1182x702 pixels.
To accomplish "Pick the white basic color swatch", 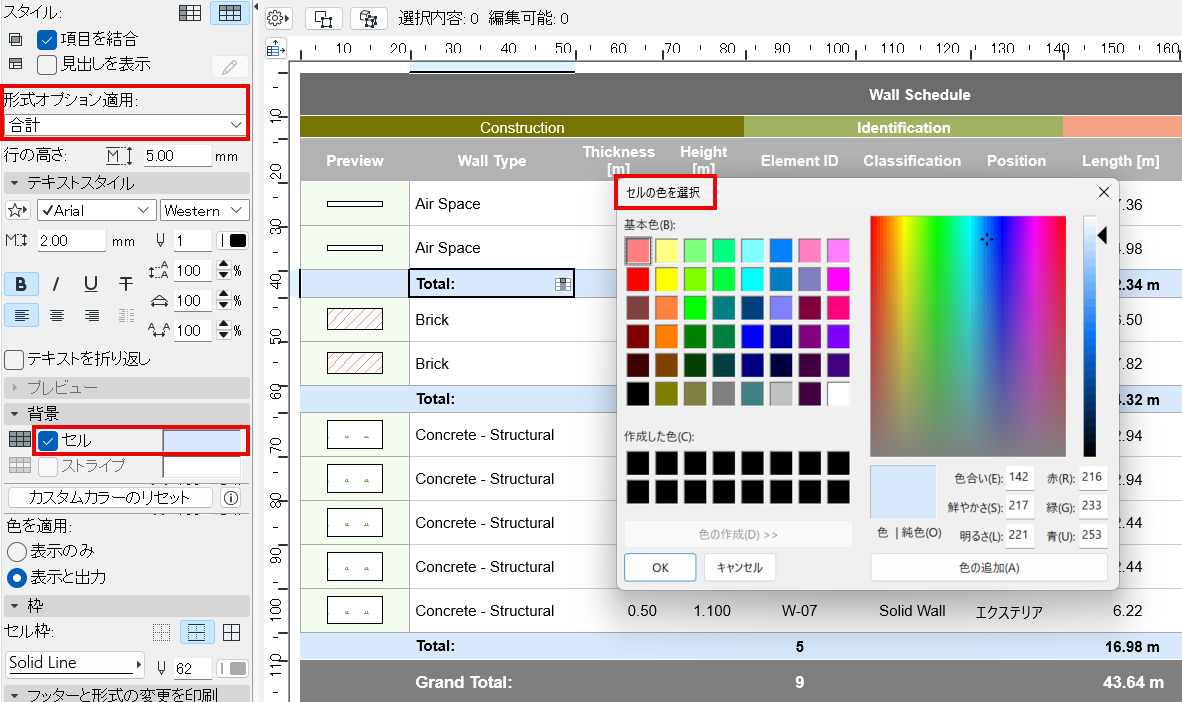I will [838, 394].
